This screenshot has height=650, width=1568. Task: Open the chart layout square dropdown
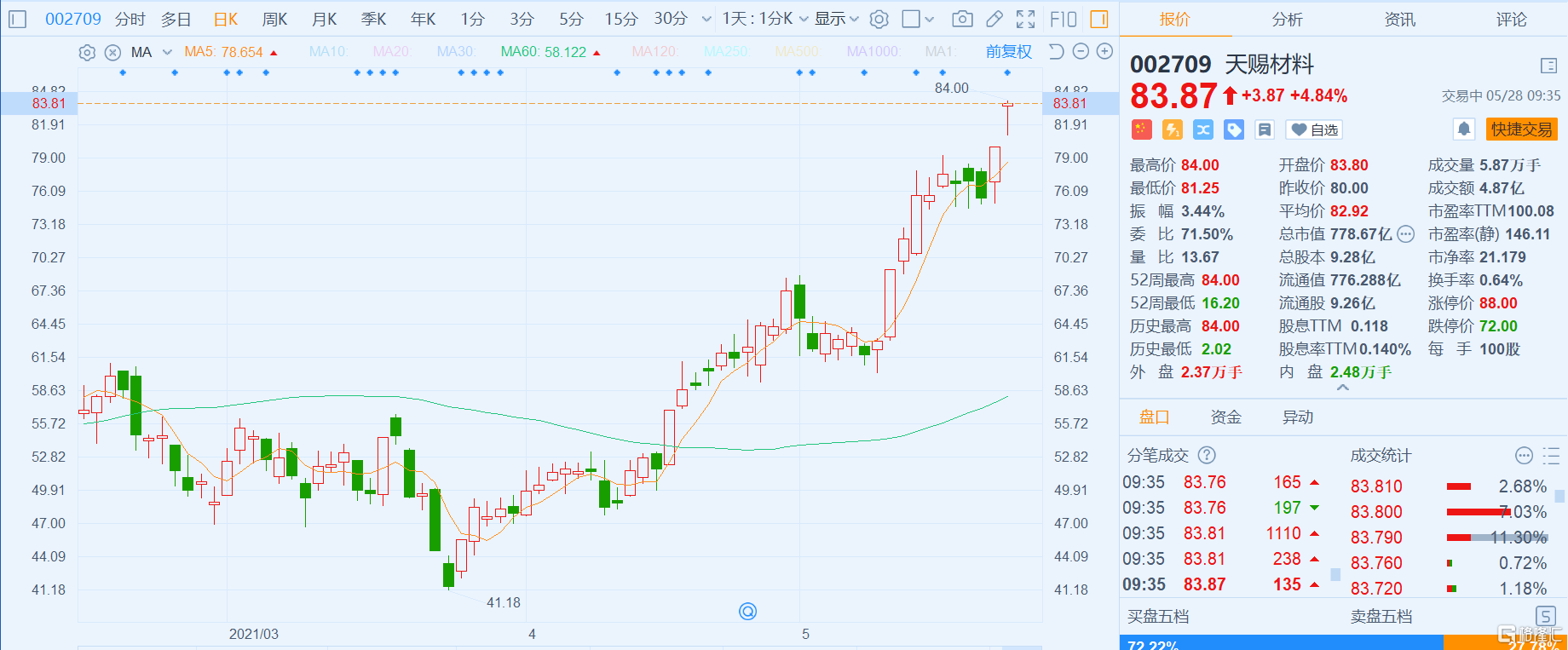point(919,19)
